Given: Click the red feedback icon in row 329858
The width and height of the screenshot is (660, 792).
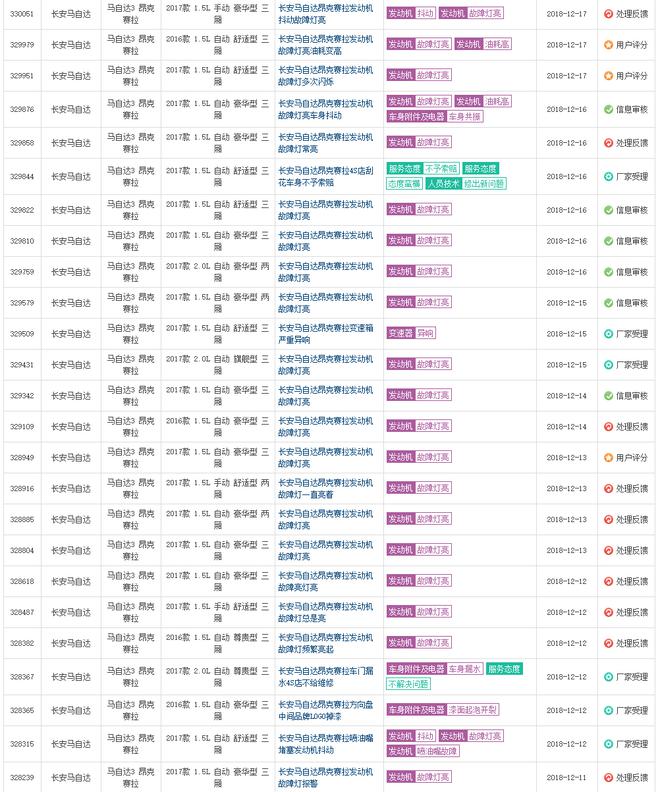Looking at the screenshot, I should pyautogui.click(x=608, y=143).
